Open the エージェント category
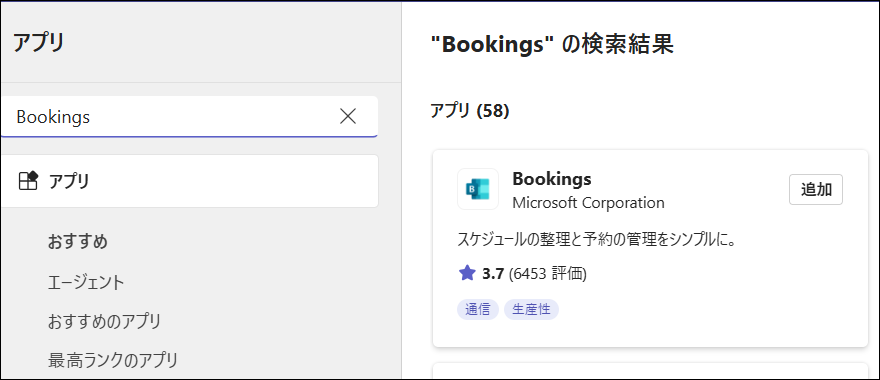Screen dimensions: 880x380 coord(86,282)
